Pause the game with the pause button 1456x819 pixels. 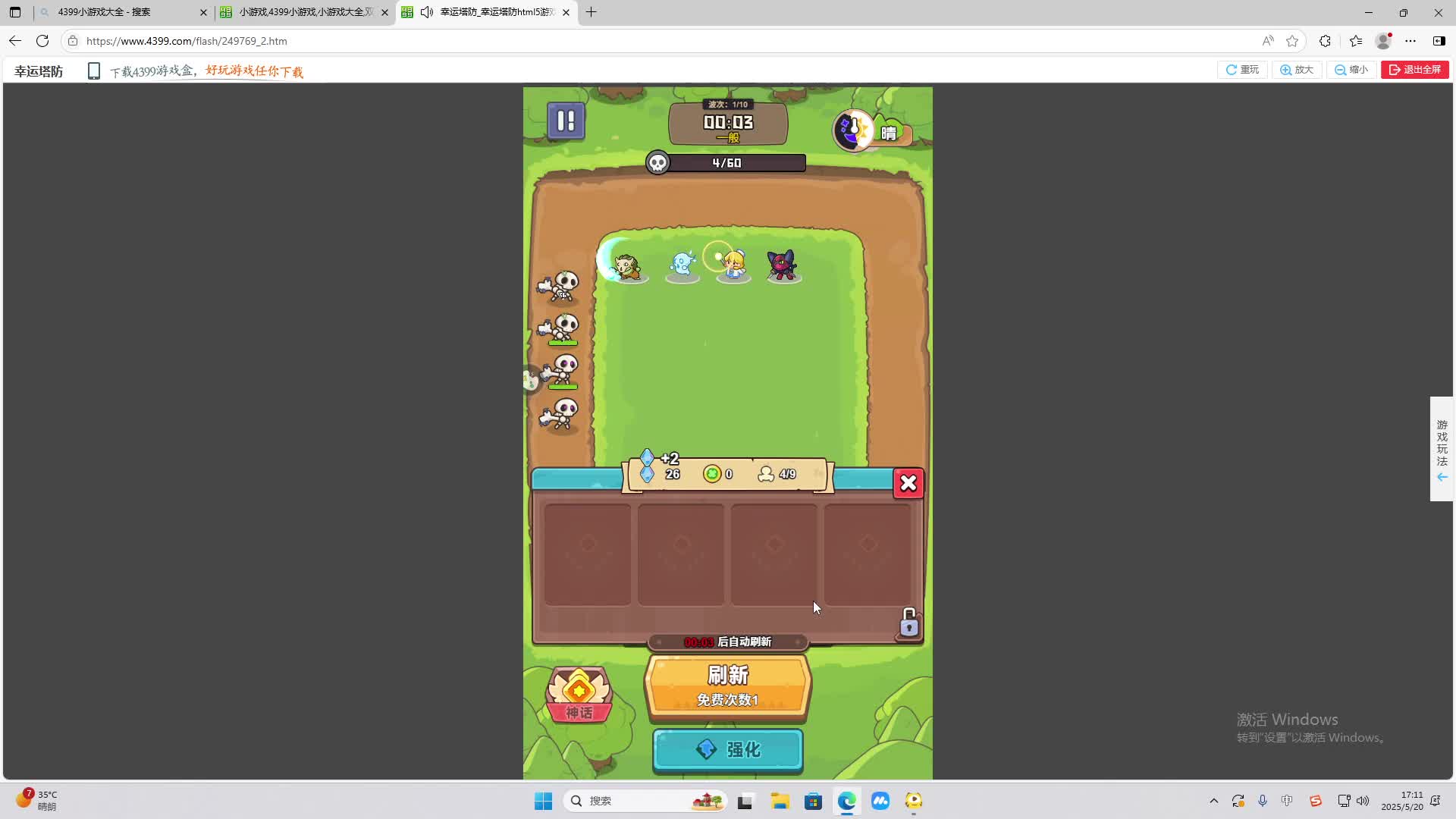coord(566,121)
